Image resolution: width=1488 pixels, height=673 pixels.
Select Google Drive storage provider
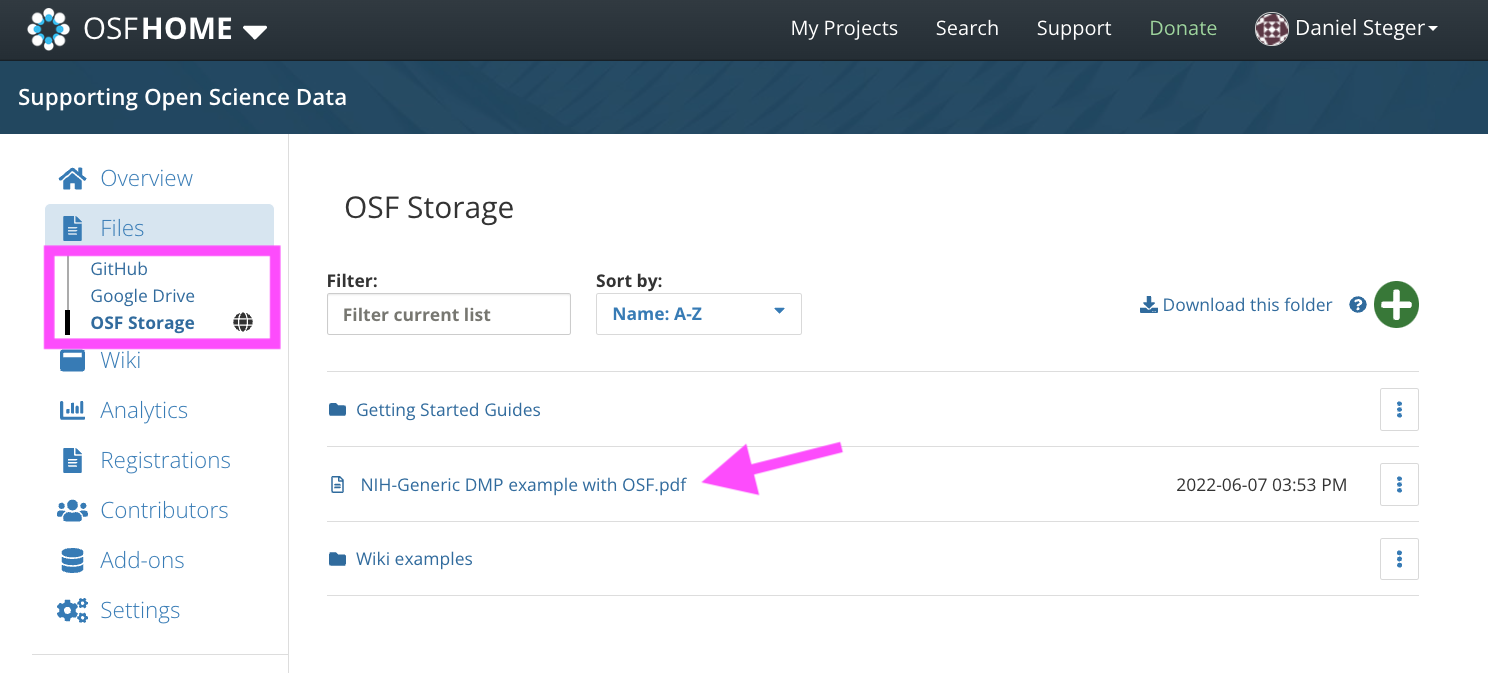[142, 296]
